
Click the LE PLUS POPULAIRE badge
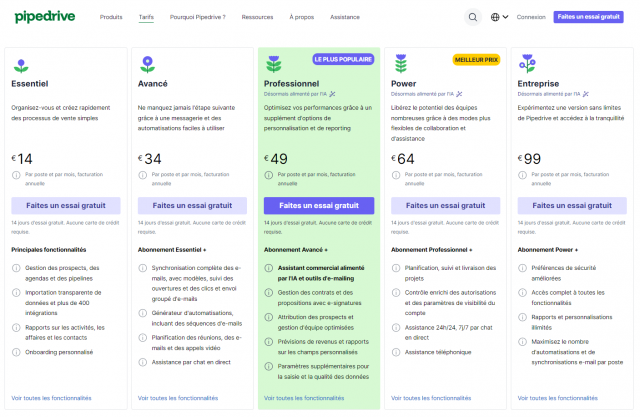click(x=343, y=60)
